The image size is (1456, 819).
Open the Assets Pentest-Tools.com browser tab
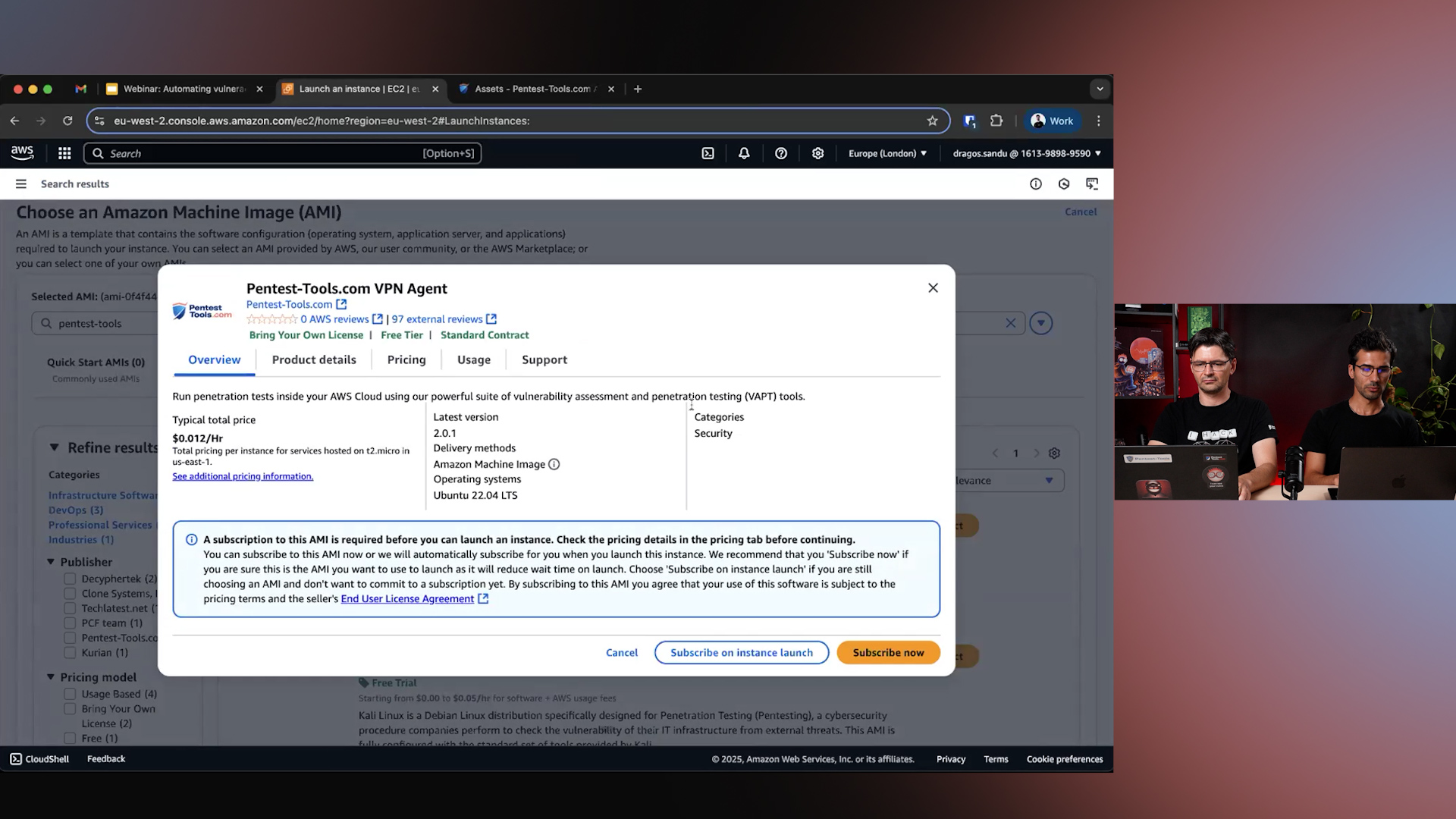(x=531, y=89)
